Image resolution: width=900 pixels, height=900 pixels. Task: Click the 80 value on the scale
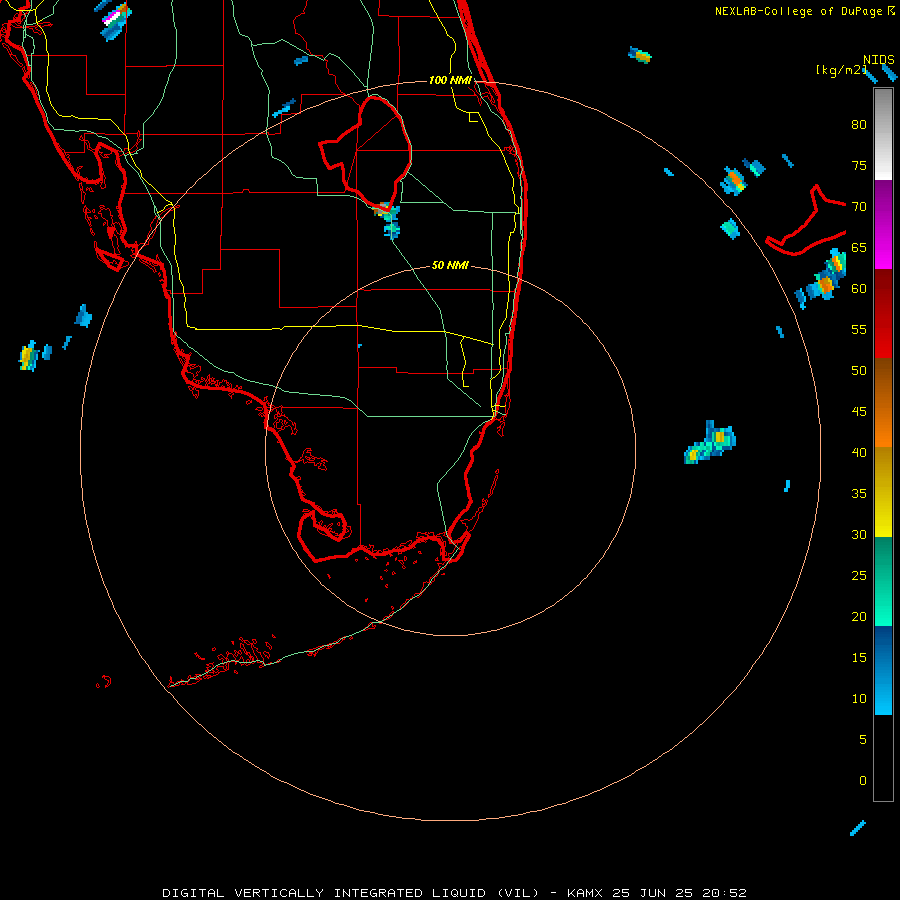[859, 125]
